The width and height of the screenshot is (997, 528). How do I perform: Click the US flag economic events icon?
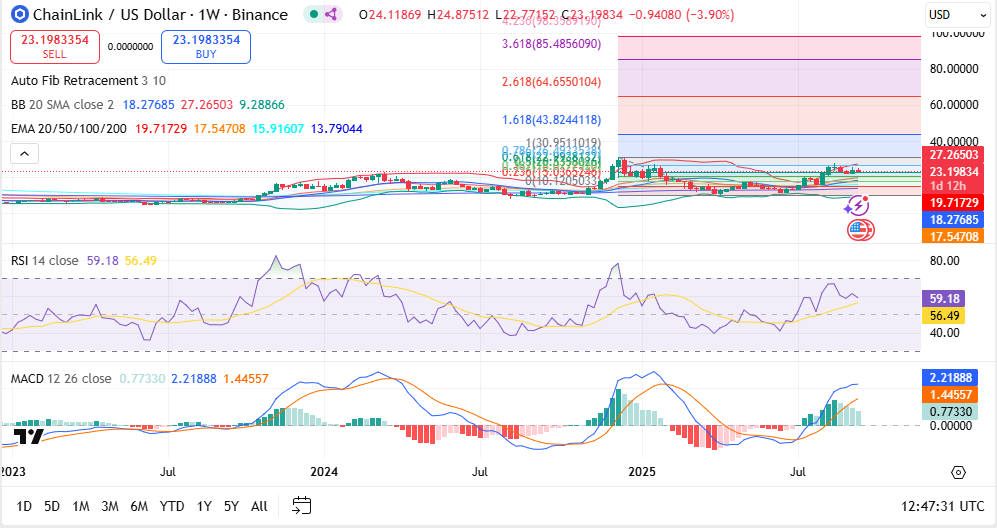pos(859,230)
